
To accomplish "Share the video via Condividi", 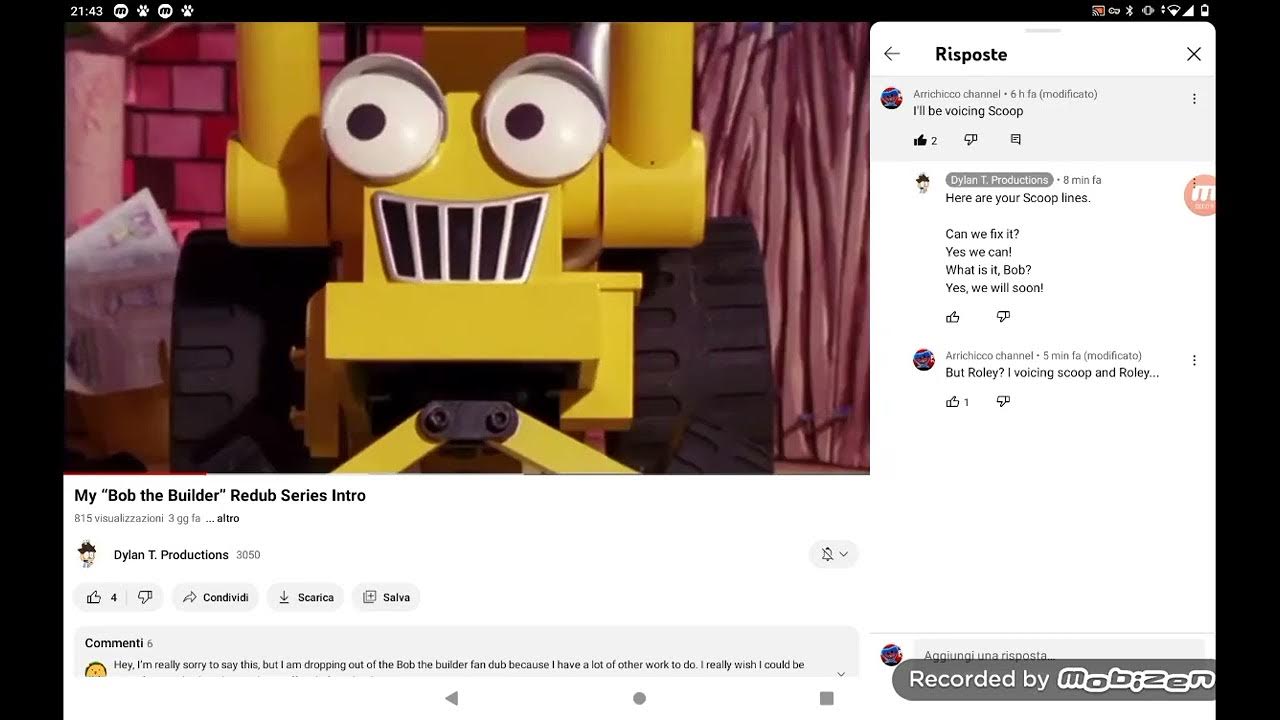I will [x=215, y=597].
